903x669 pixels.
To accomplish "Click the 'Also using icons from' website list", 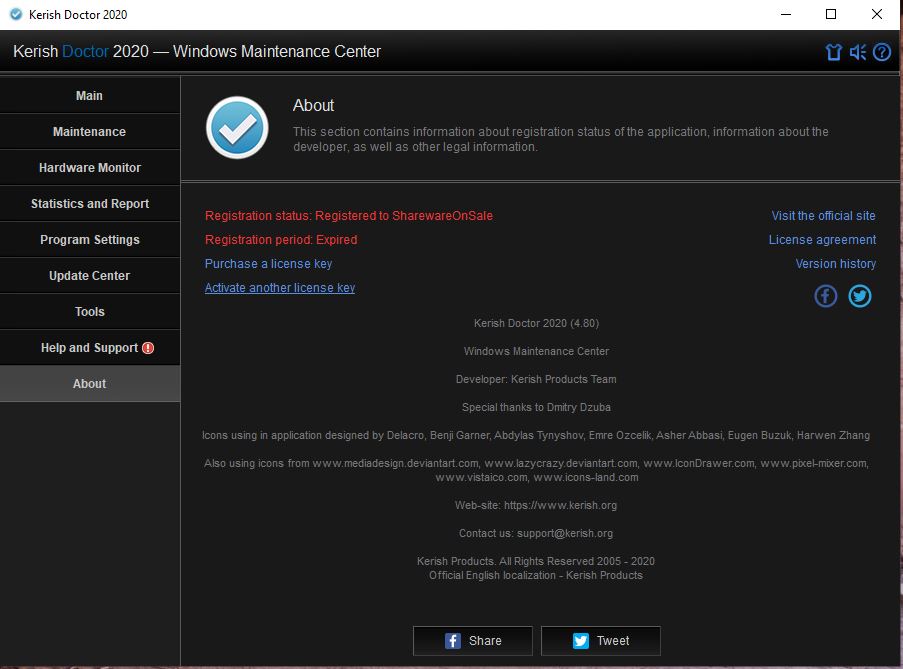I will point(536,470).
